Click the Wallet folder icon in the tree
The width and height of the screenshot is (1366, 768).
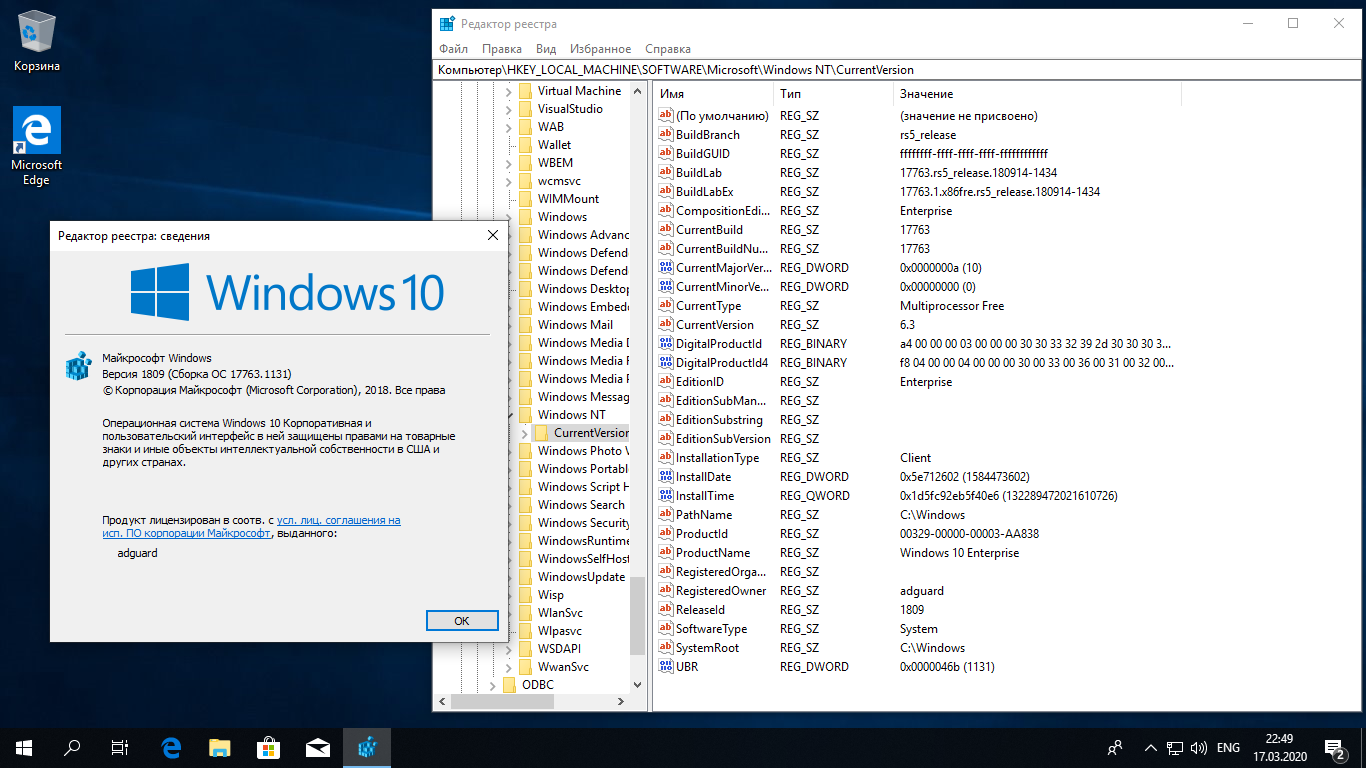(525, 145)
